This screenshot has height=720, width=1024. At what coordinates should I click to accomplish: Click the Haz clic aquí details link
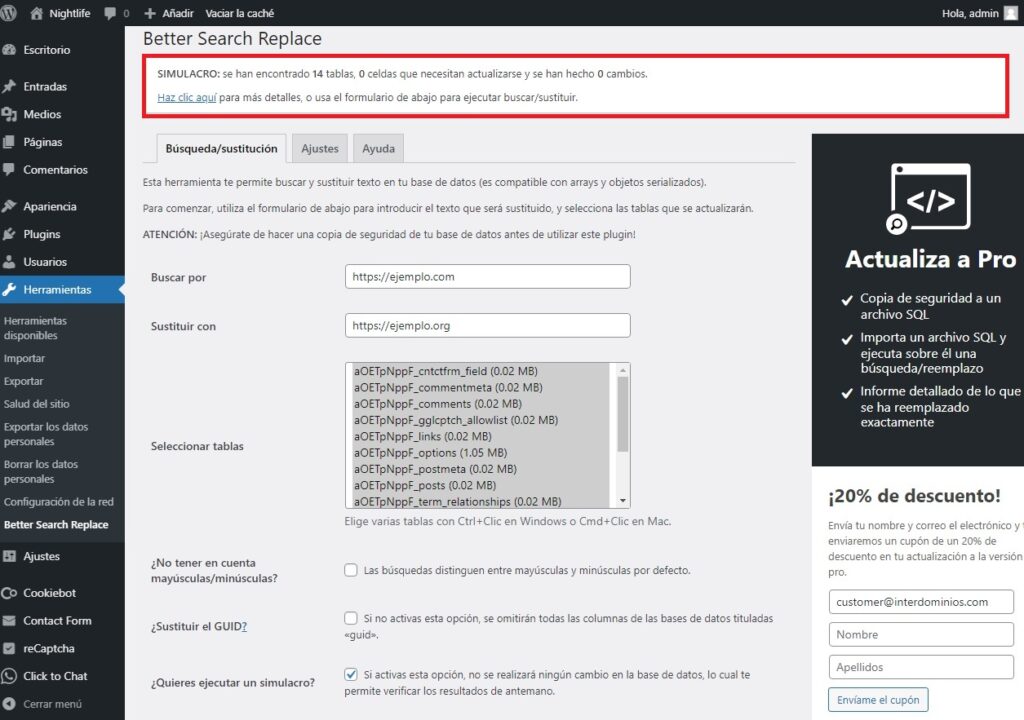pos(187,97)
